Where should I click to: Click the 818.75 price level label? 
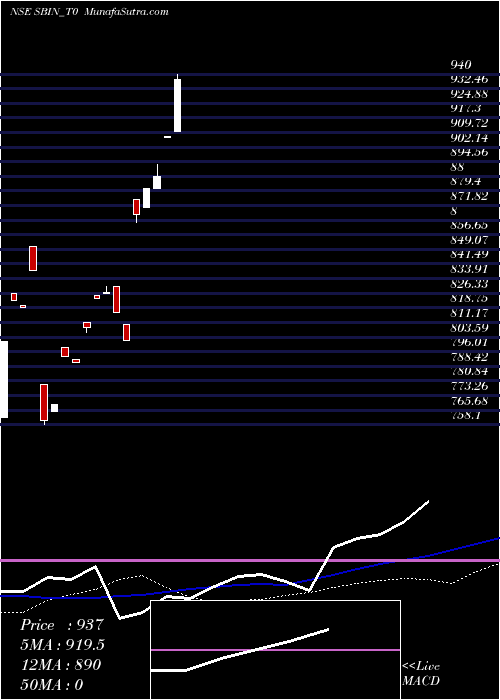click(469, 298)
